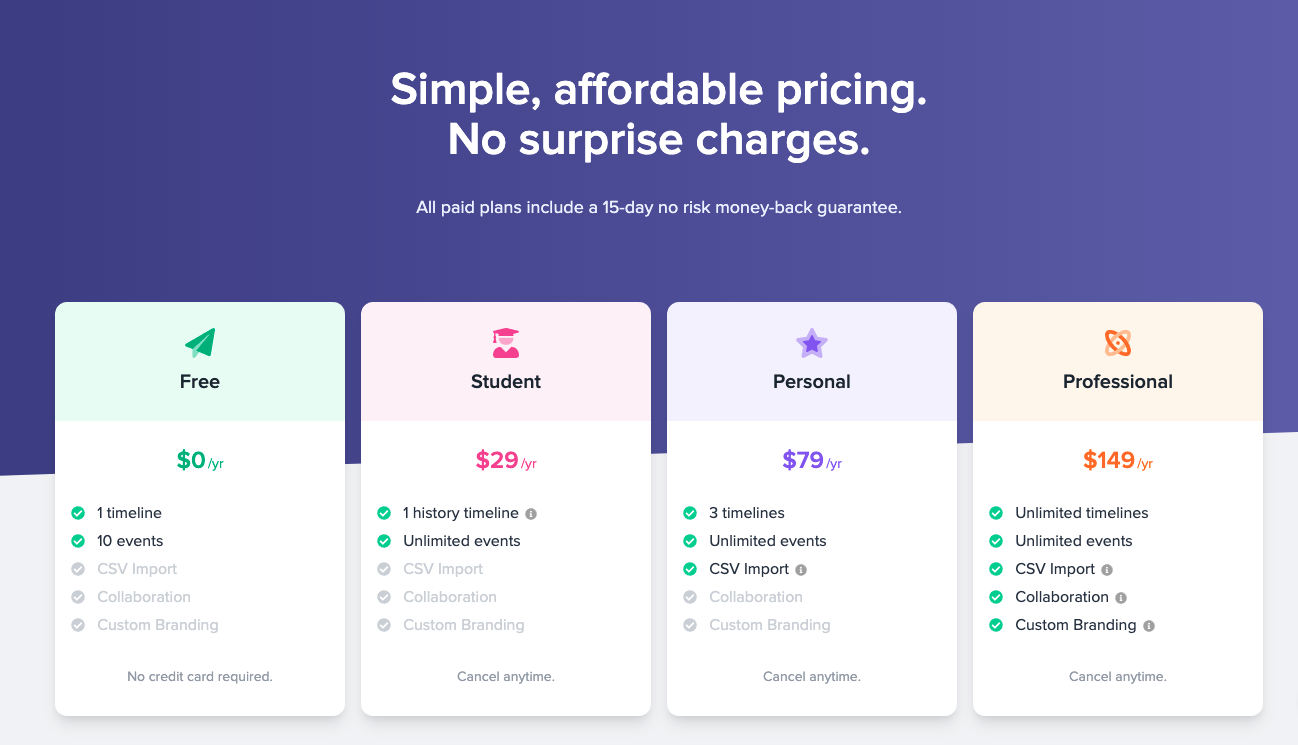Screen dimensions: 1298x745
Task: Show info for Professional Custom Branding
Action: coord(1149,626)
